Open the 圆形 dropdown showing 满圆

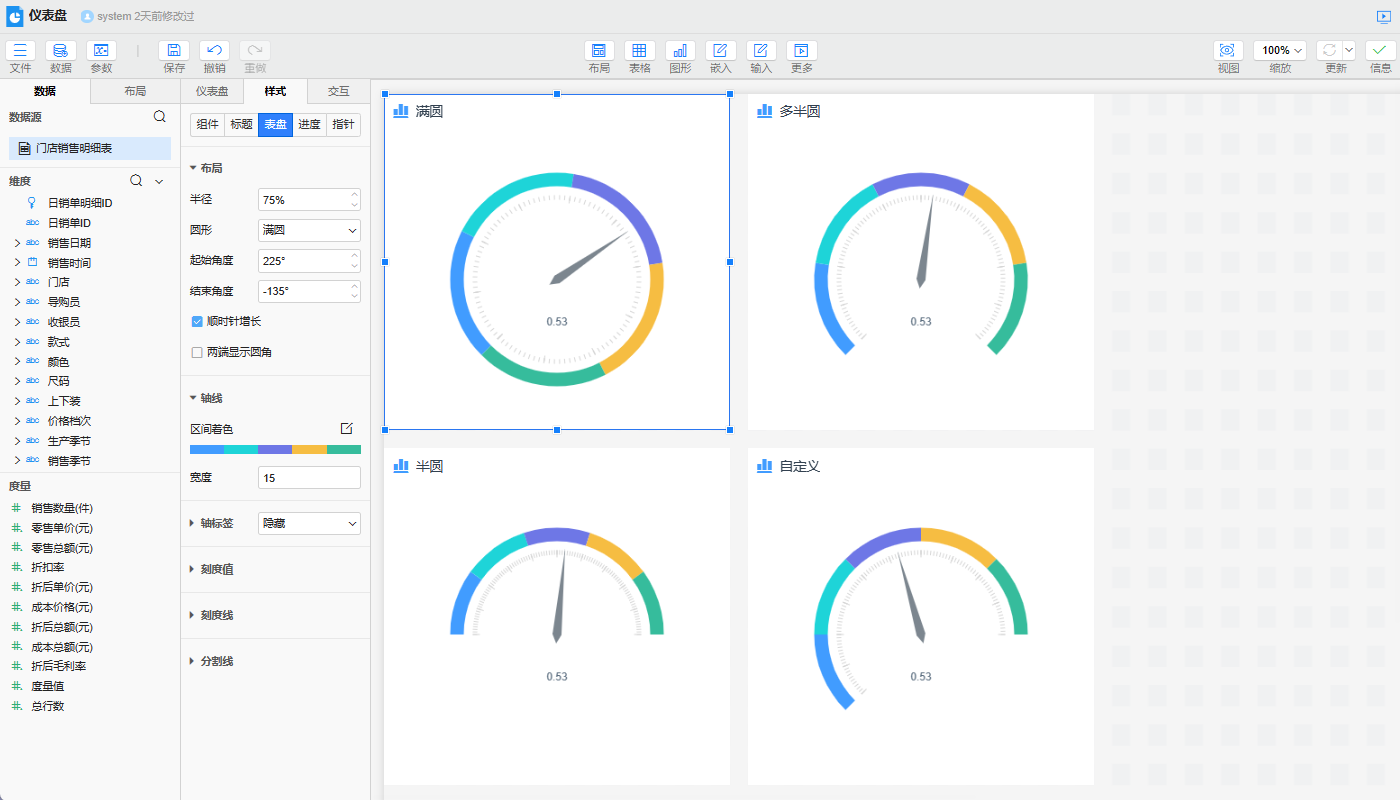point(309,230)
